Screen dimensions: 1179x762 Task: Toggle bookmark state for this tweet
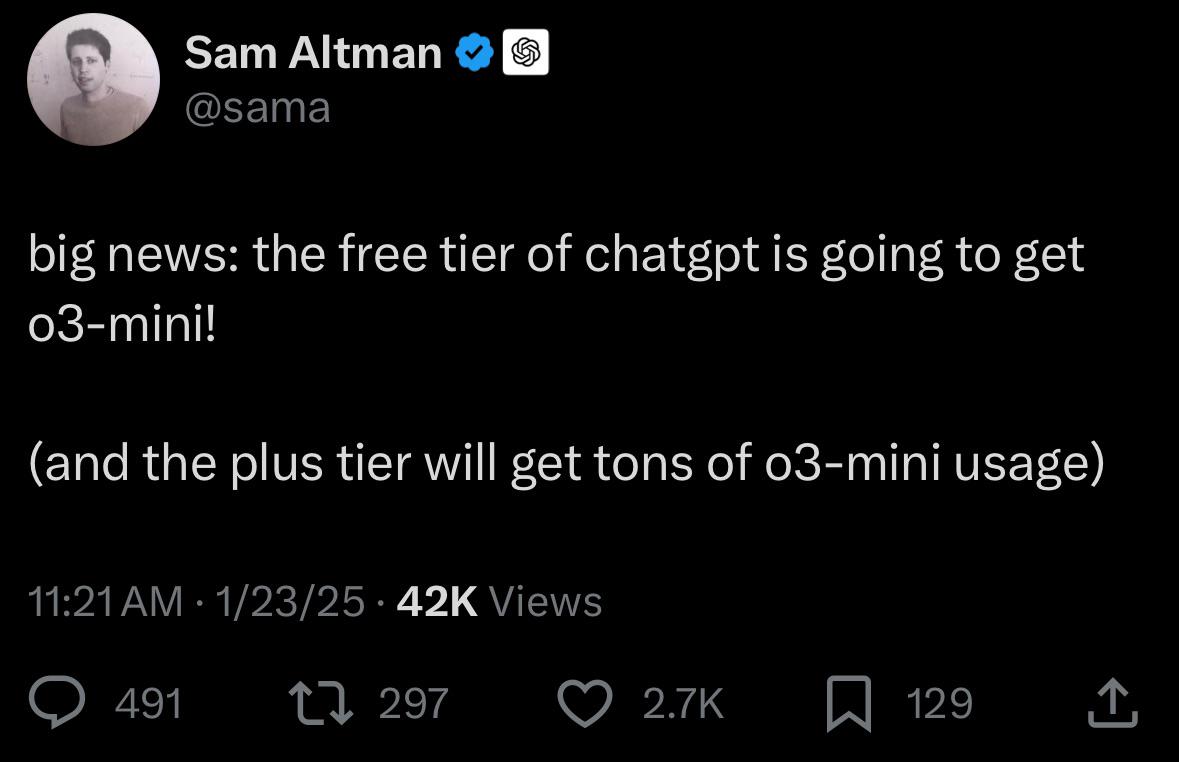pyautogui.click(x=849, y=703)
